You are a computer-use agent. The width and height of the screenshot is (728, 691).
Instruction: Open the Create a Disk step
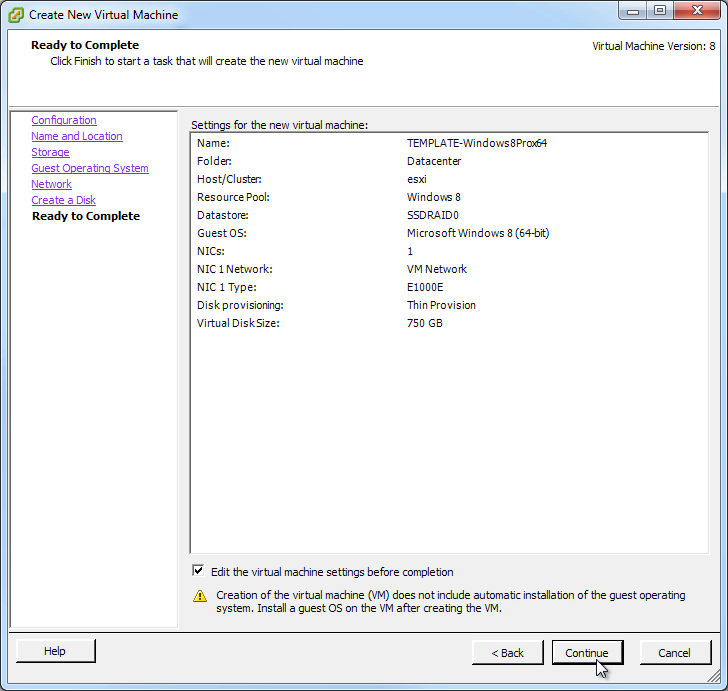pos(64,200)
